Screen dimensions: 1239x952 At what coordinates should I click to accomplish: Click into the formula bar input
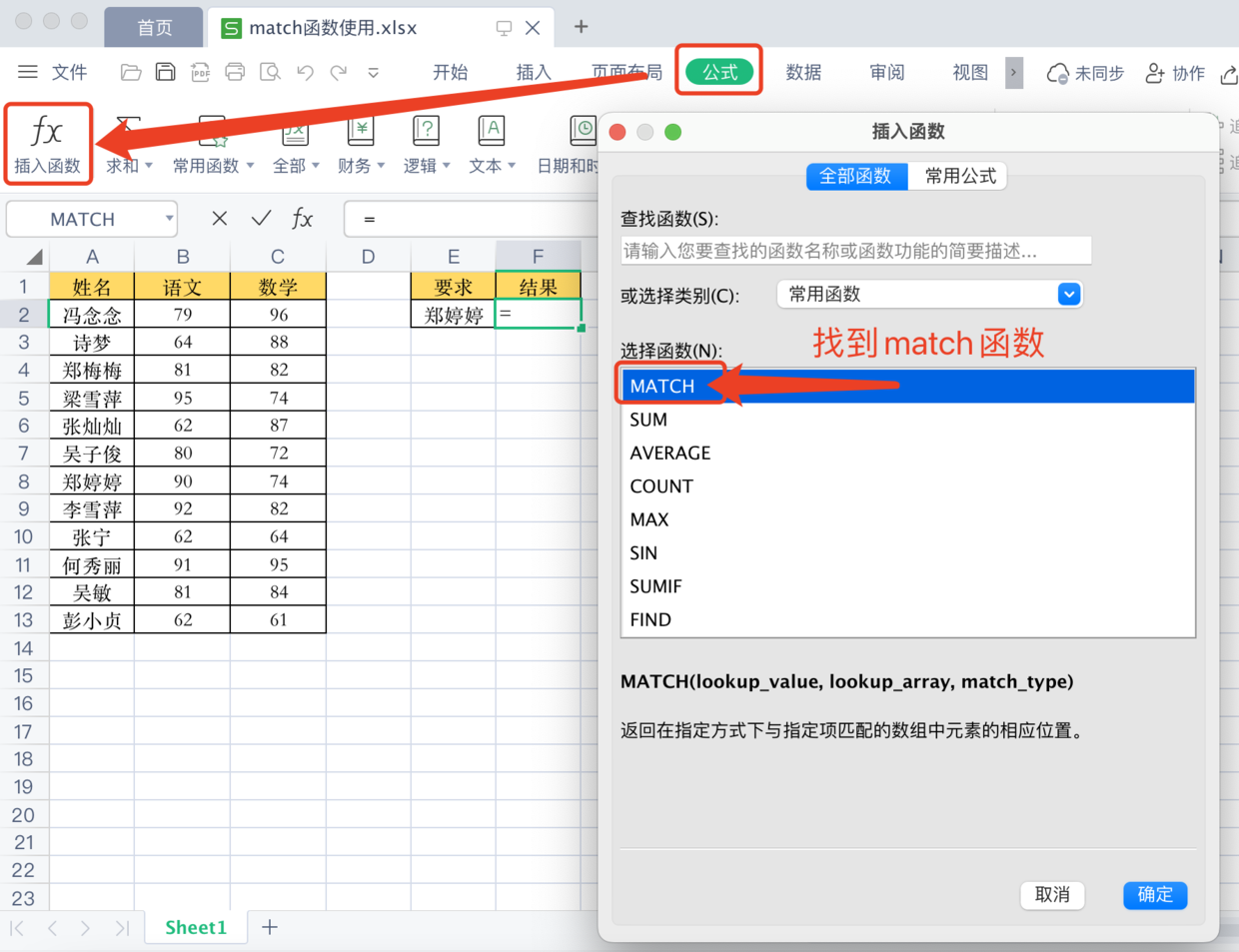[x=470, y=219]
